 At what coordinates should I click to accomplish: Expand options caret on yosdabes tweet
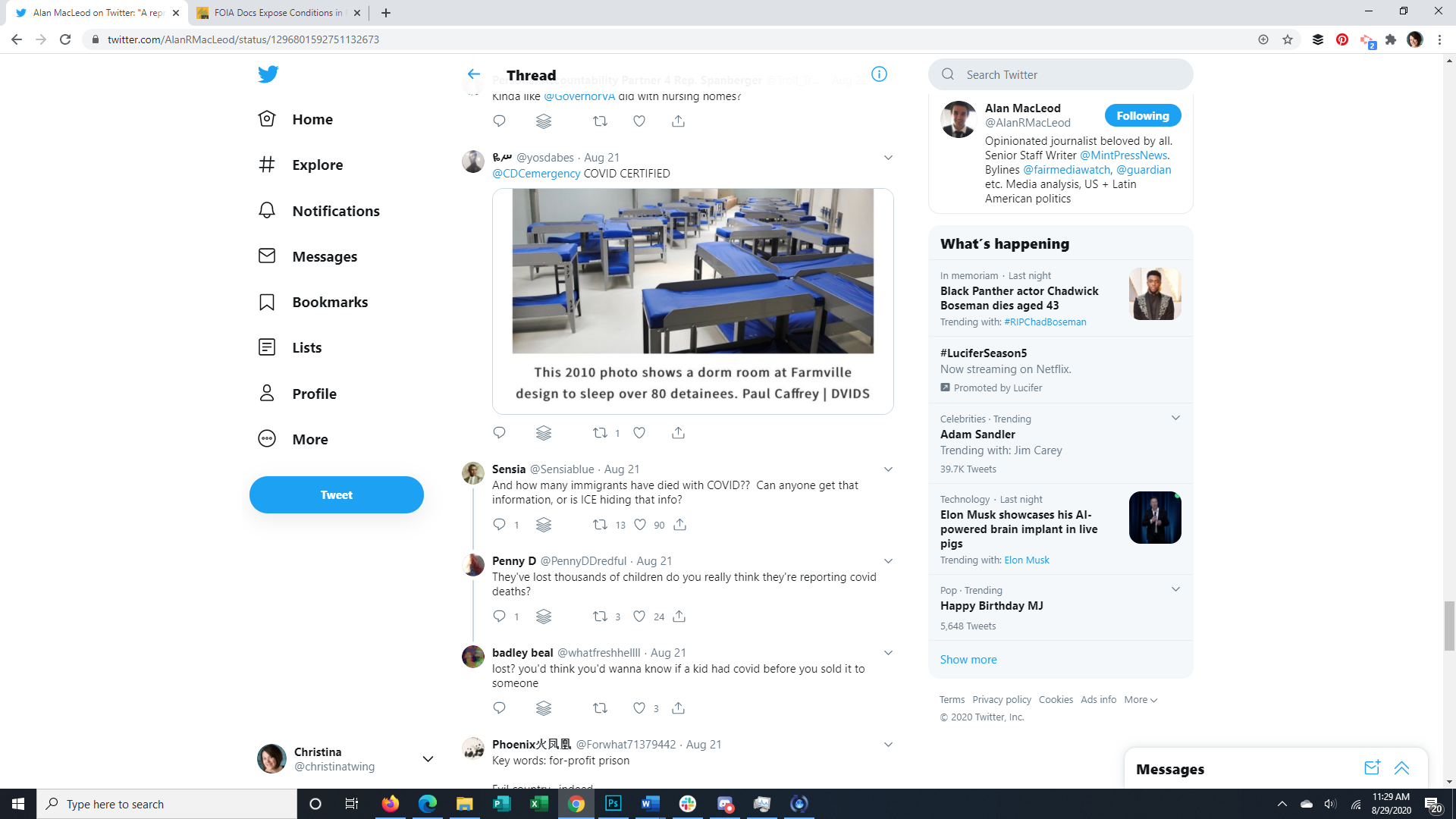(x=888, y=158)
